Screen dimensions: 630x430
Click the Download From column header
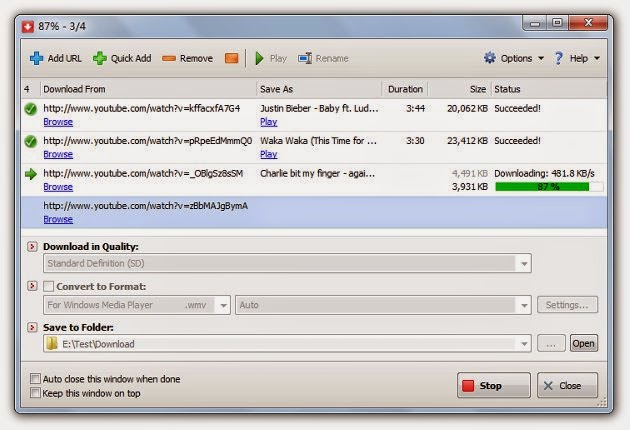(x=148, y=89)
